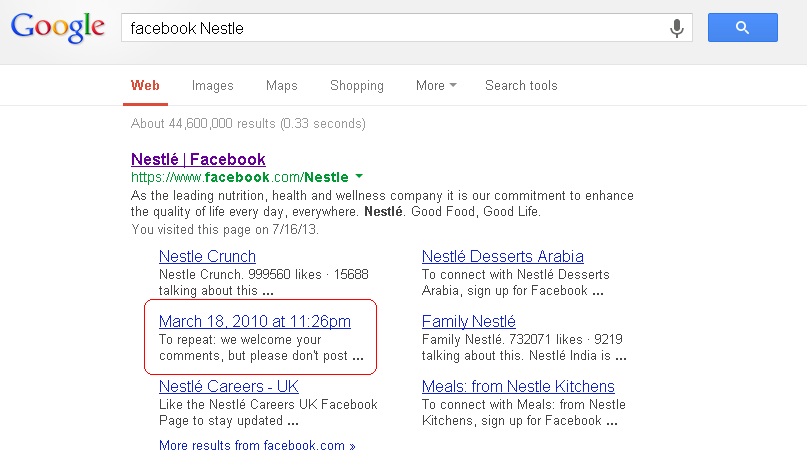Select the Web tab

coord(145,85)
